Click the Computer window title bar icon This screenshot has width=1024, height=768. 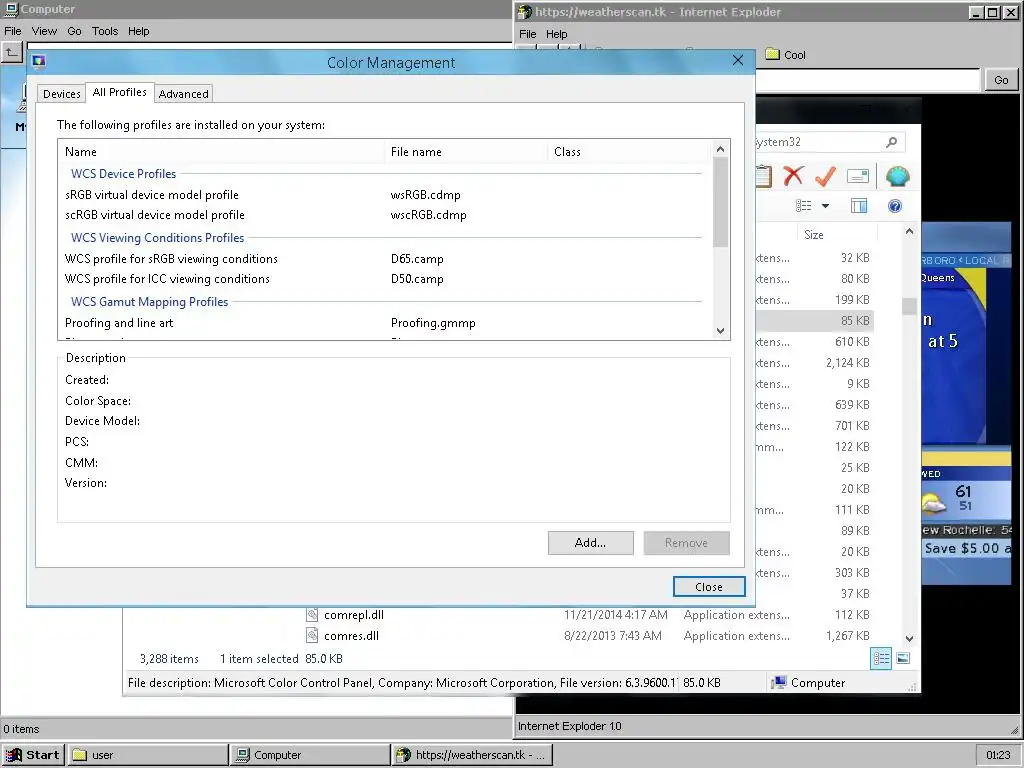point(11,9)
